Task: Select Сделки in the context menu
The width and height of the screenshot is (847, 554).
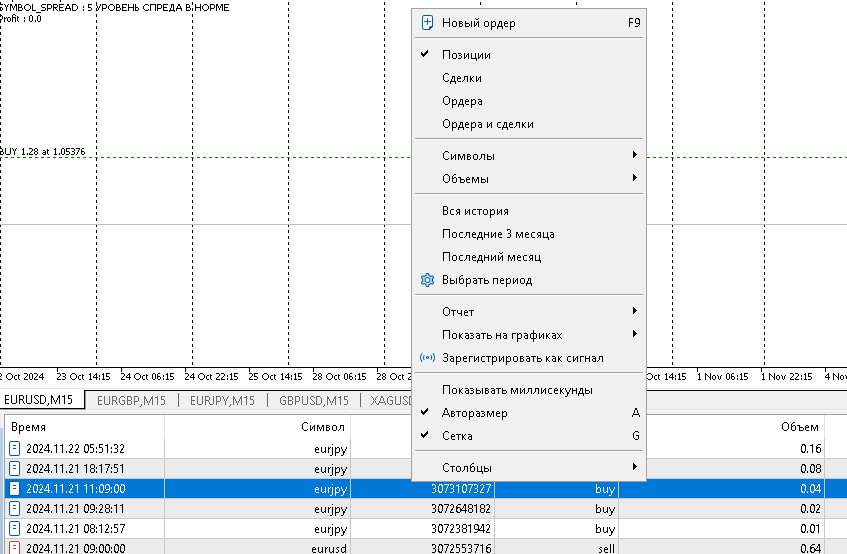Action: click(462, 78)
